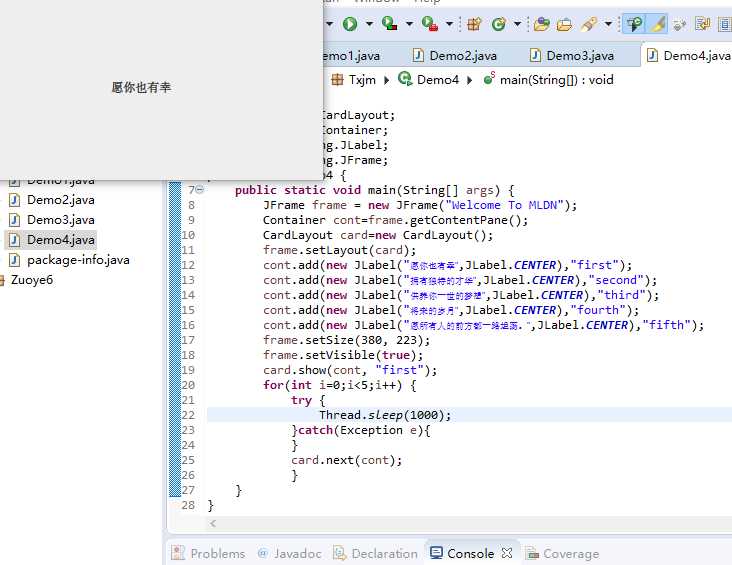The image size is (732, 565).
Task: Click the Open Task folder icon
Action: 564,23
